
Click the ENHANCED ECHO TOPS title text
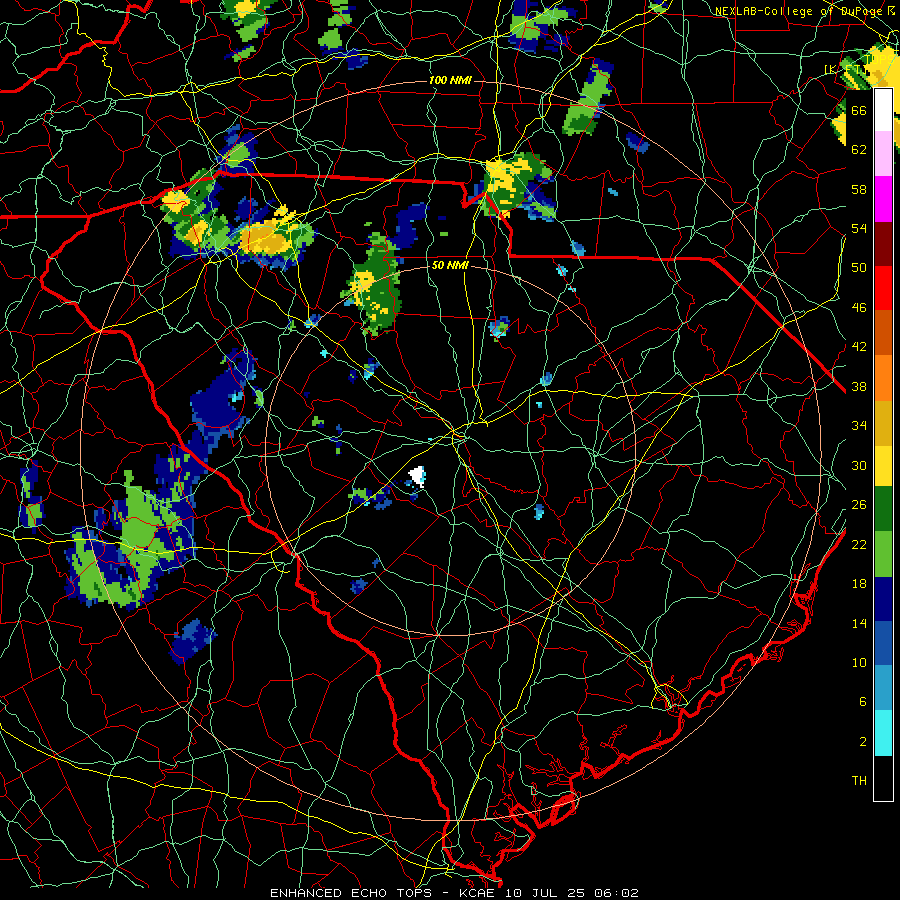coord(351,893)
